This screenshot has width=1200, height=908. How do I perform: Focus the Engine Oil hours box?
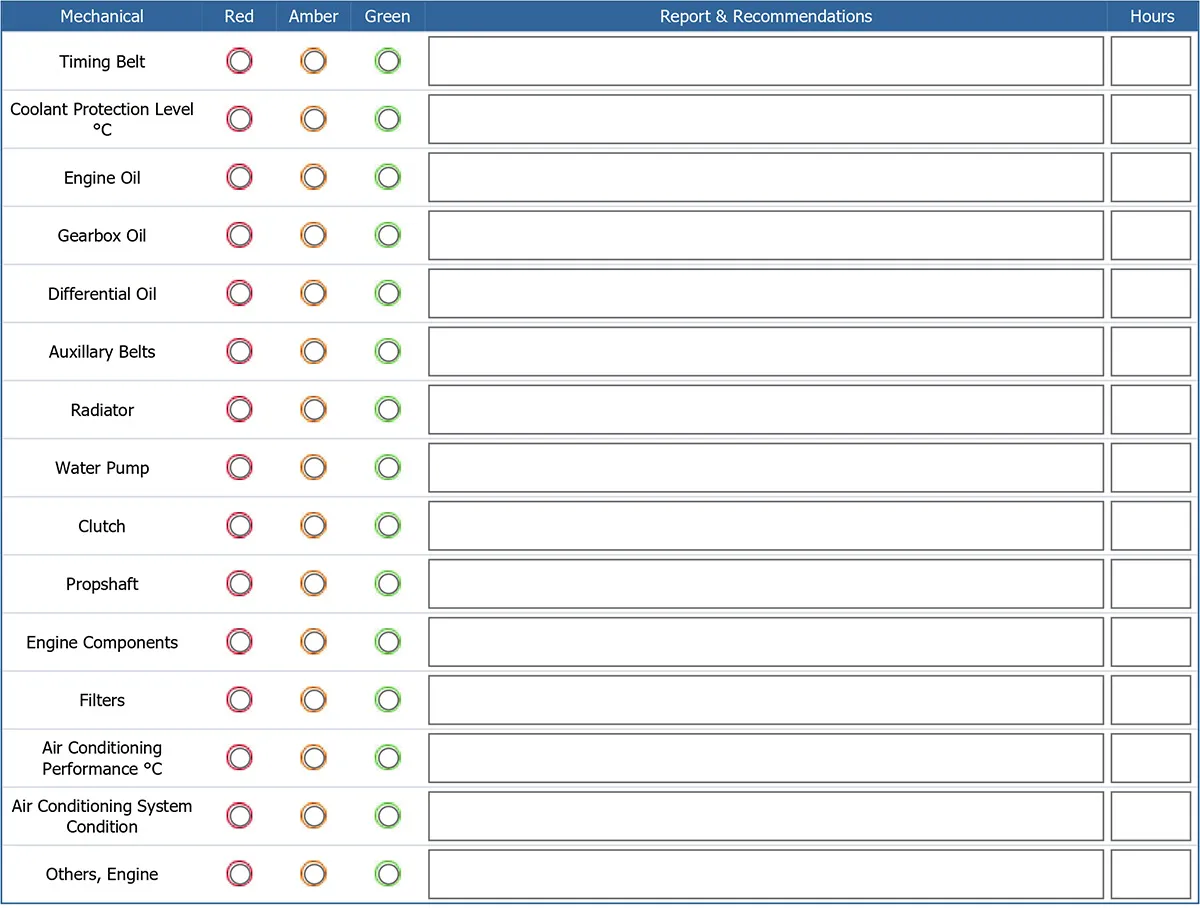tap(1150, 178)
